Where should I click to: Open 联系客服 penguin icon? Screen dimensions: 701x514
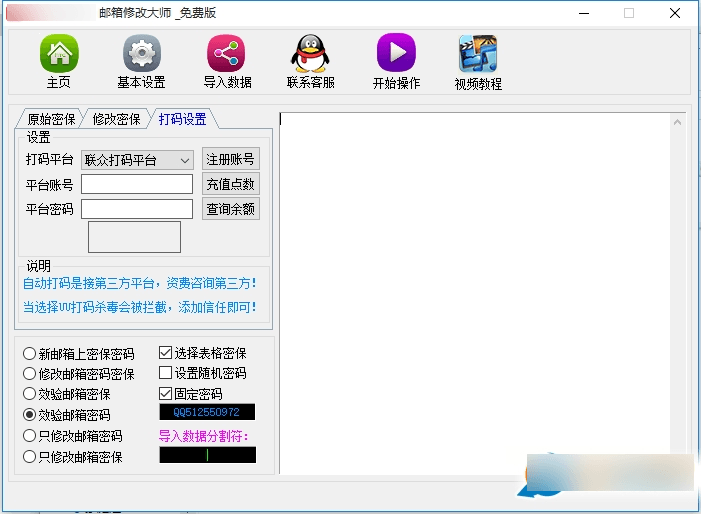(x=310, y=54)
